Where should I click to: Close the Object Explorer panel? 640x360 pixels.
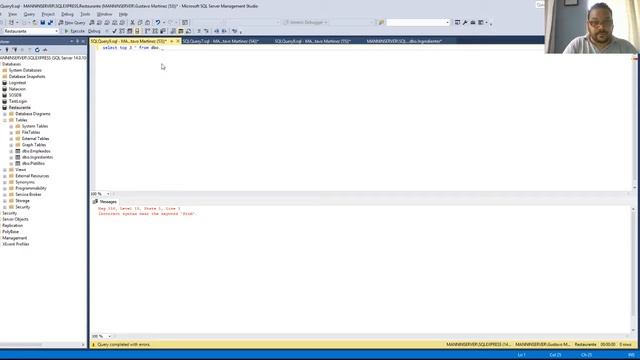click(x=83, y=41)
